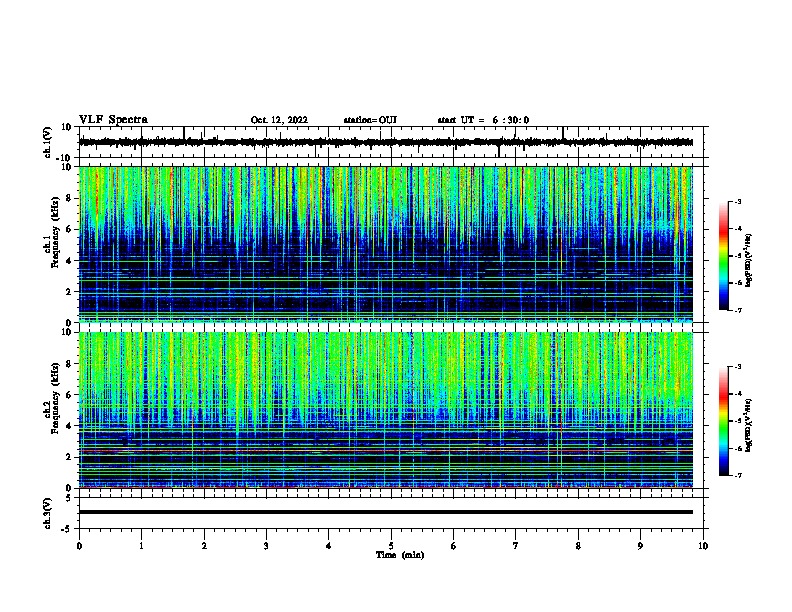
Task: Click the "7" minute tick on time axis
Action: [x=516, y=546]
